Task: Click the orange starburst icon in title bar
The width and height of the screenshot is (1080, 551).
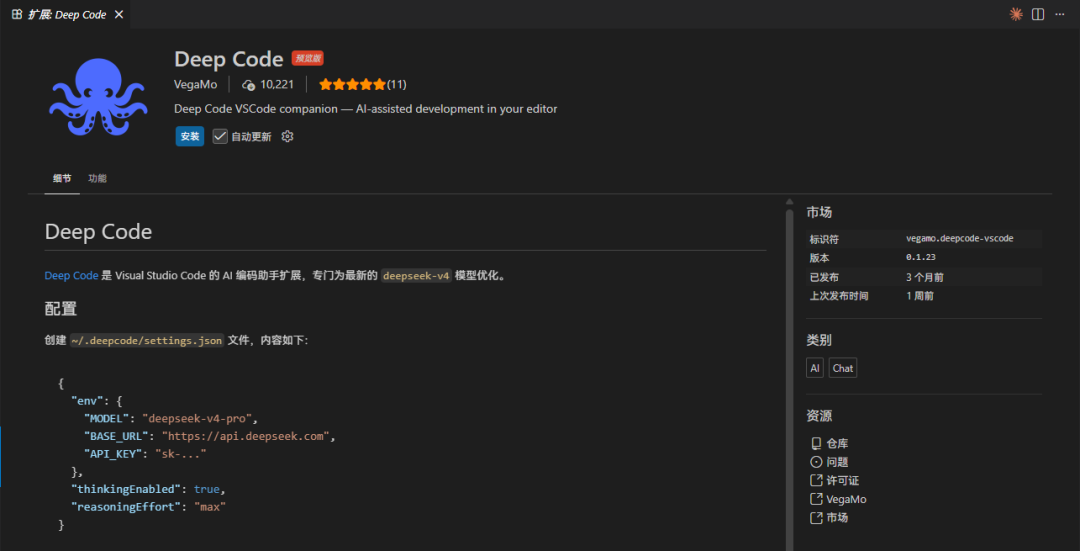Action: click(x=1015, y=14)
